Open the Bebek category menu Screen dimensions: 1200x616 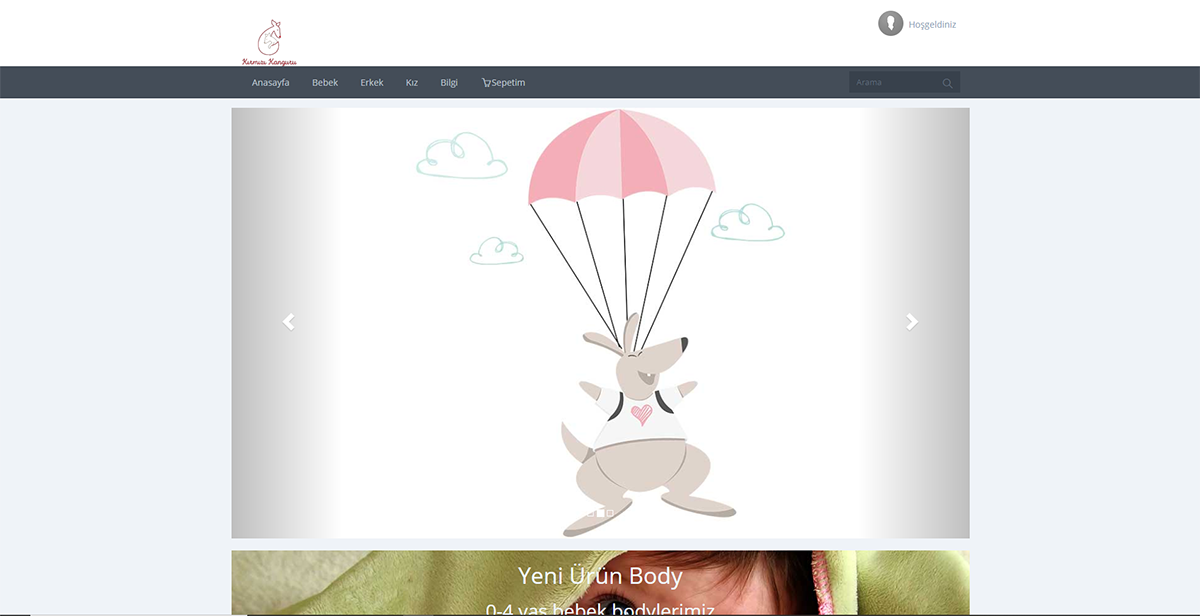click(x=325, y=83)
